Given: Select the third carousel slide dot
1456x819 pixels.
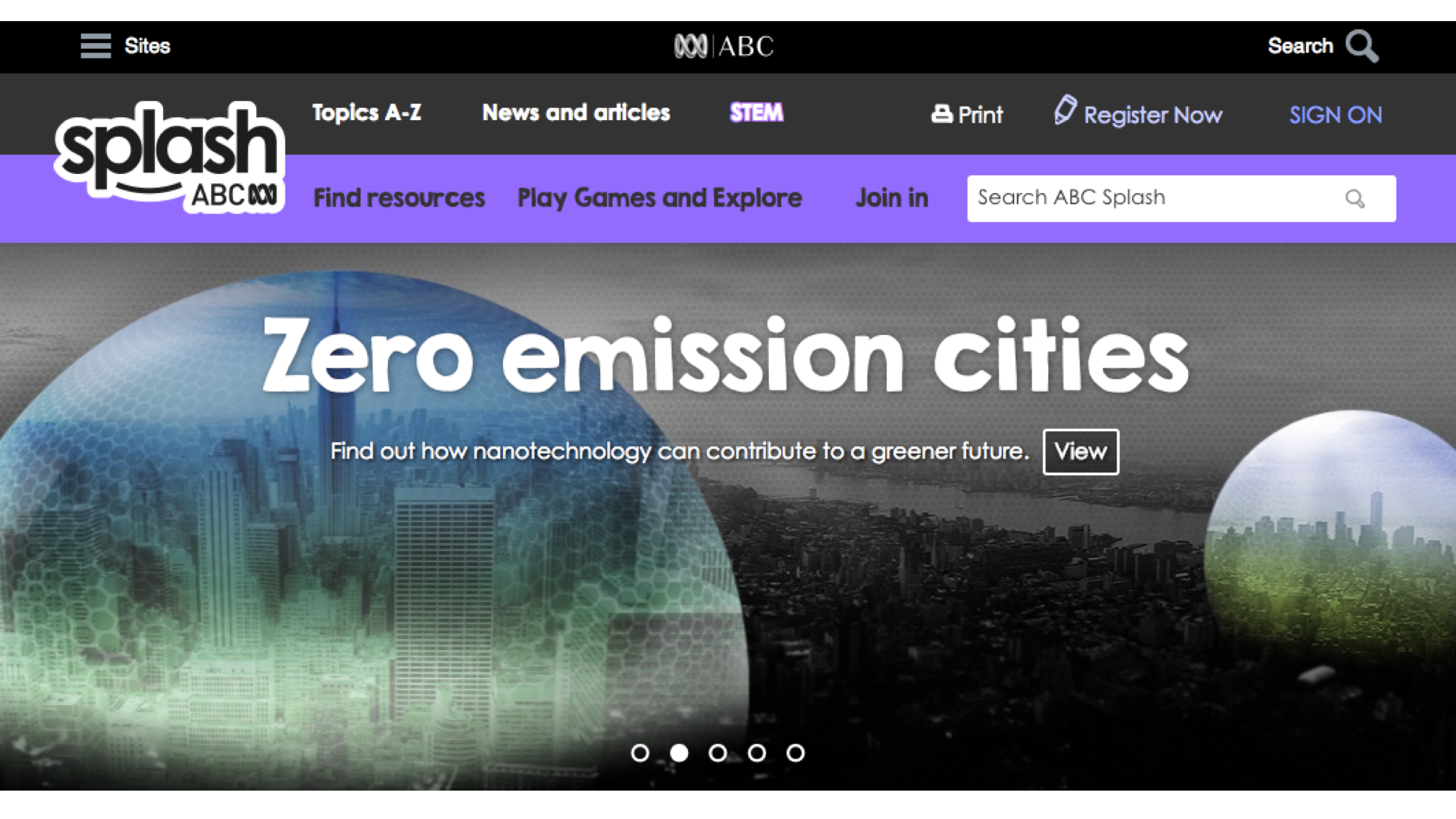Looking at the screenshot, I should (x=718, y=753).
